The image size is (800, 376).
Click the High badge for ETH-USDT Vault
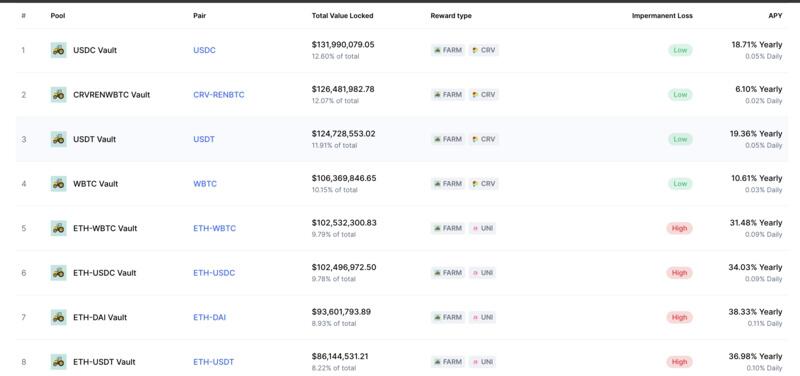pos(680,362)
